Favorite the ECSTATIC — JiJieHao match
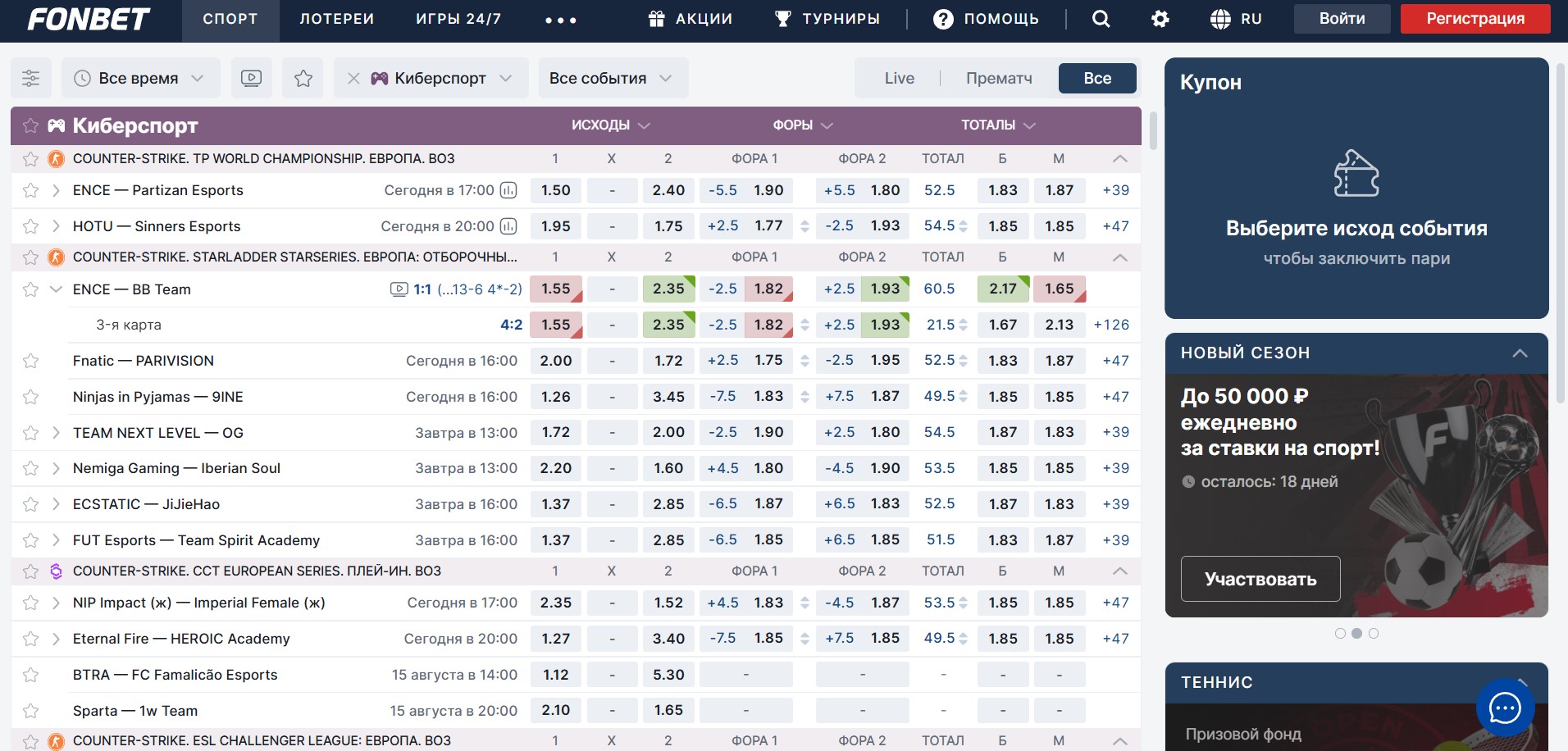1568x751 pixels. point(30,504)
